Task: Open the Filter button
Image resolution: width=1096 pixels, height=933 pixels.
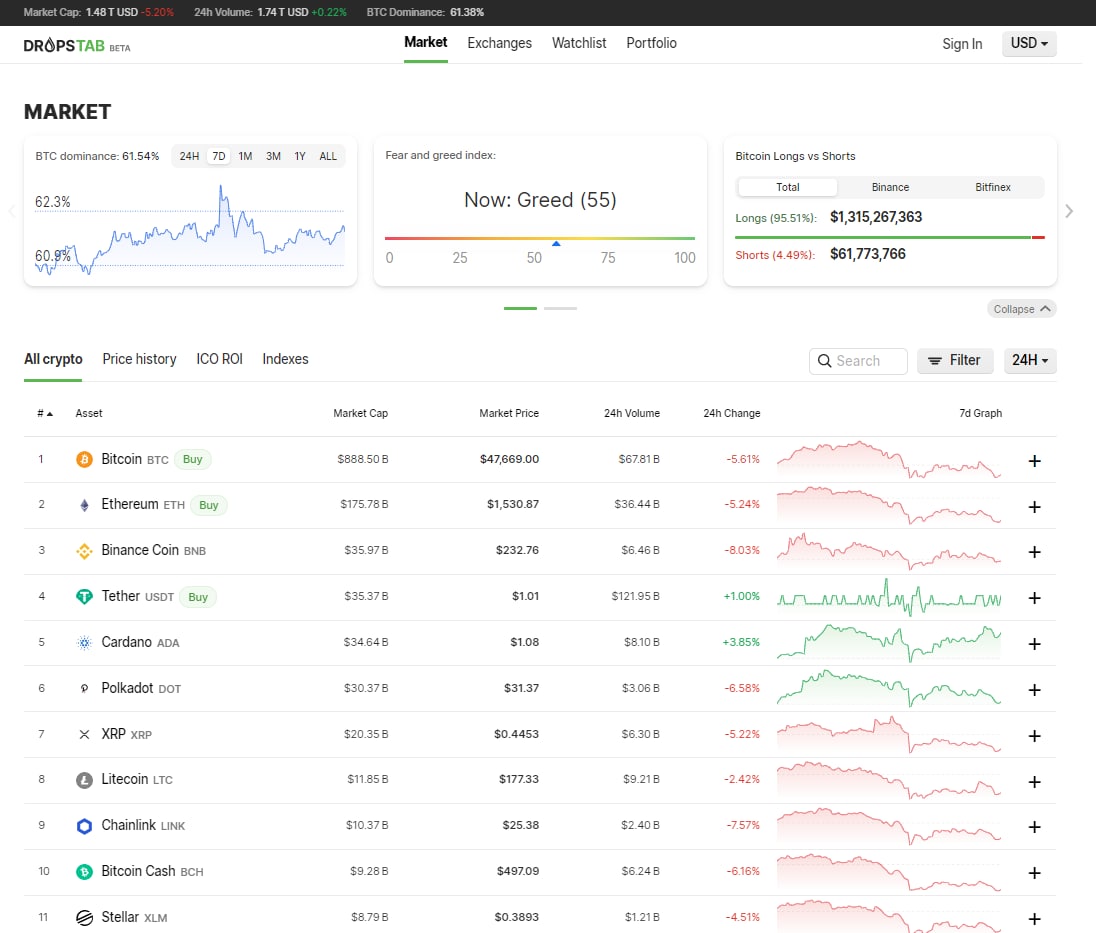Action: click(x=955, y=361)
